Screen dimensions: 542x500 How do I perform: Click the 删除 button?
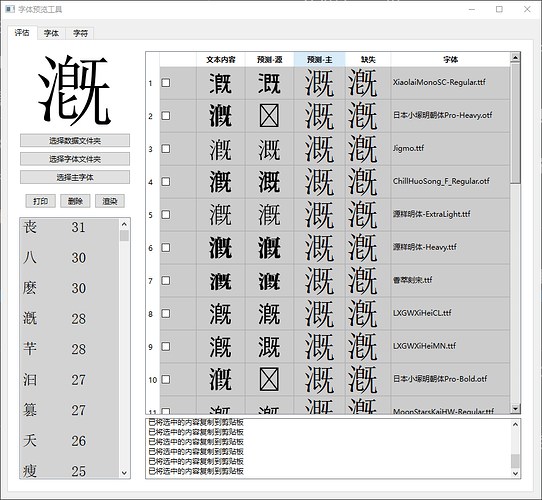tap(75, 201)
